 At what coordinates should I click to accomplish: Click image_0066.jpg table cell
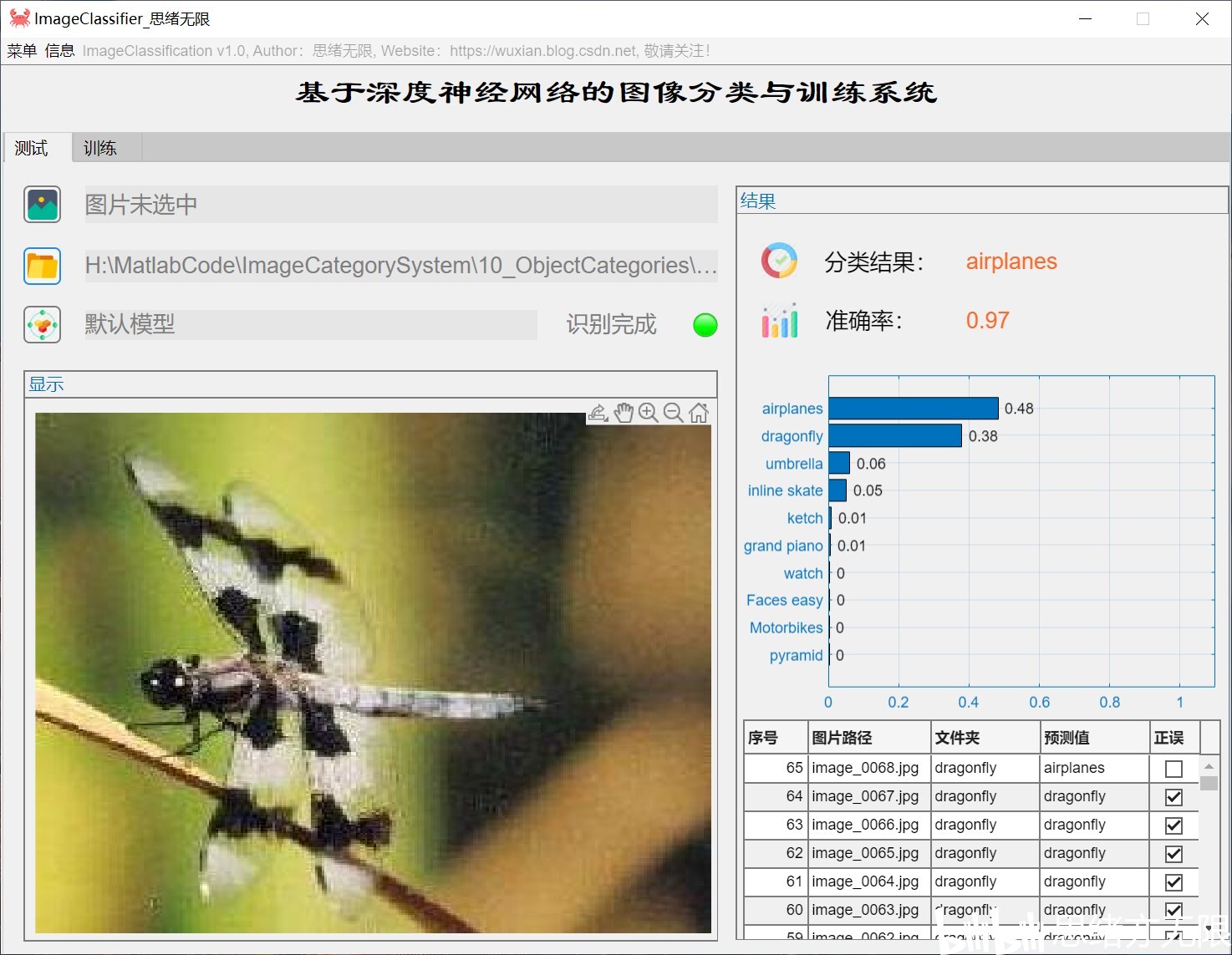coord(870,825)
